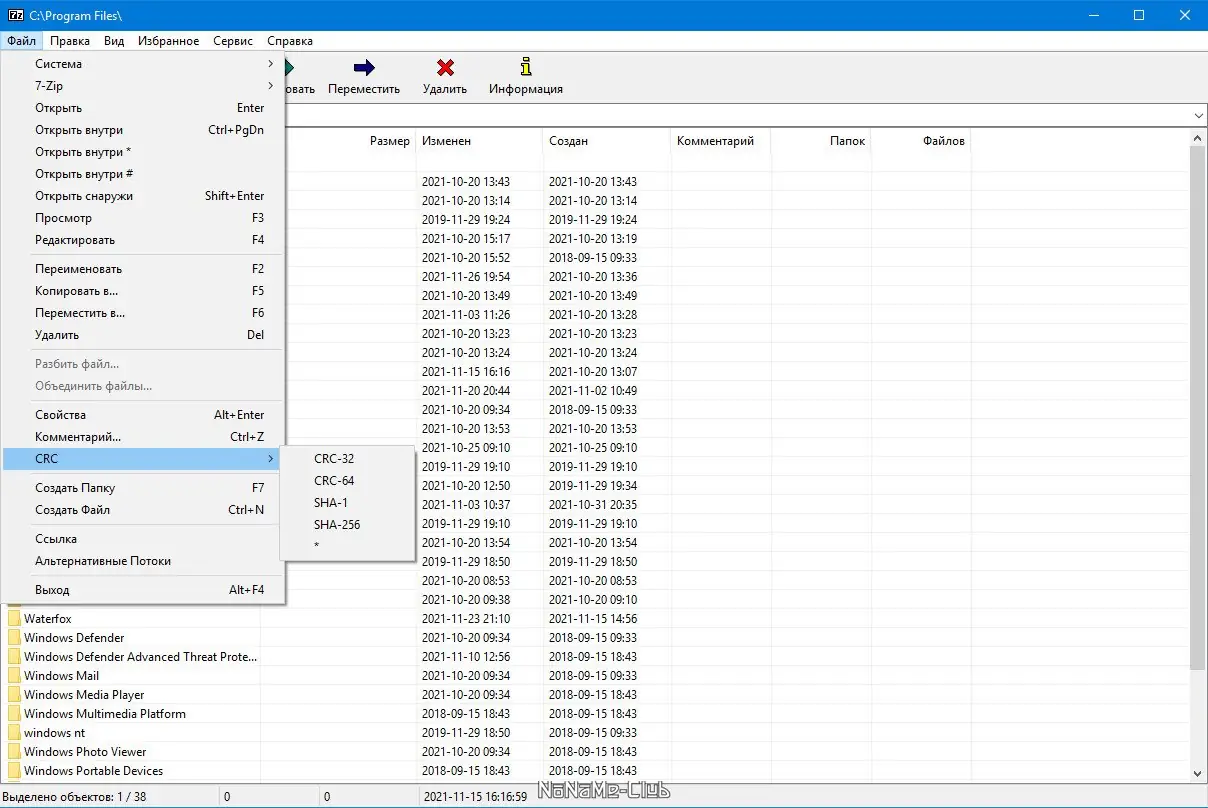Open the address bar dropdown arrow

pos(1198,116)
